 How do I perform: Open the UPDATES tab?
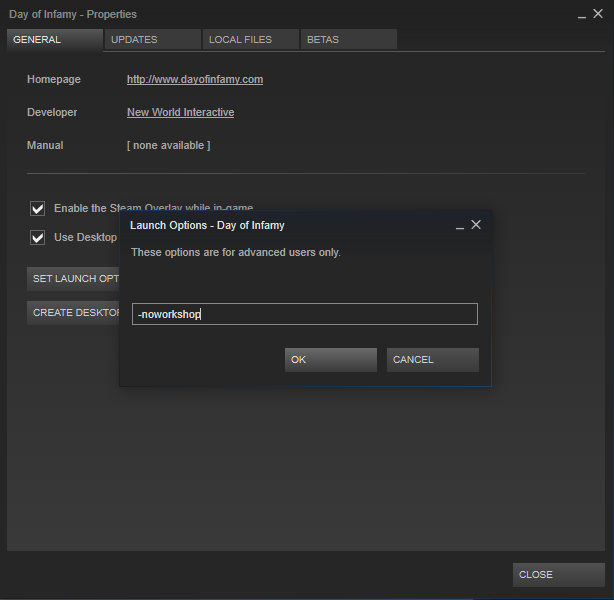pos(153,40)
